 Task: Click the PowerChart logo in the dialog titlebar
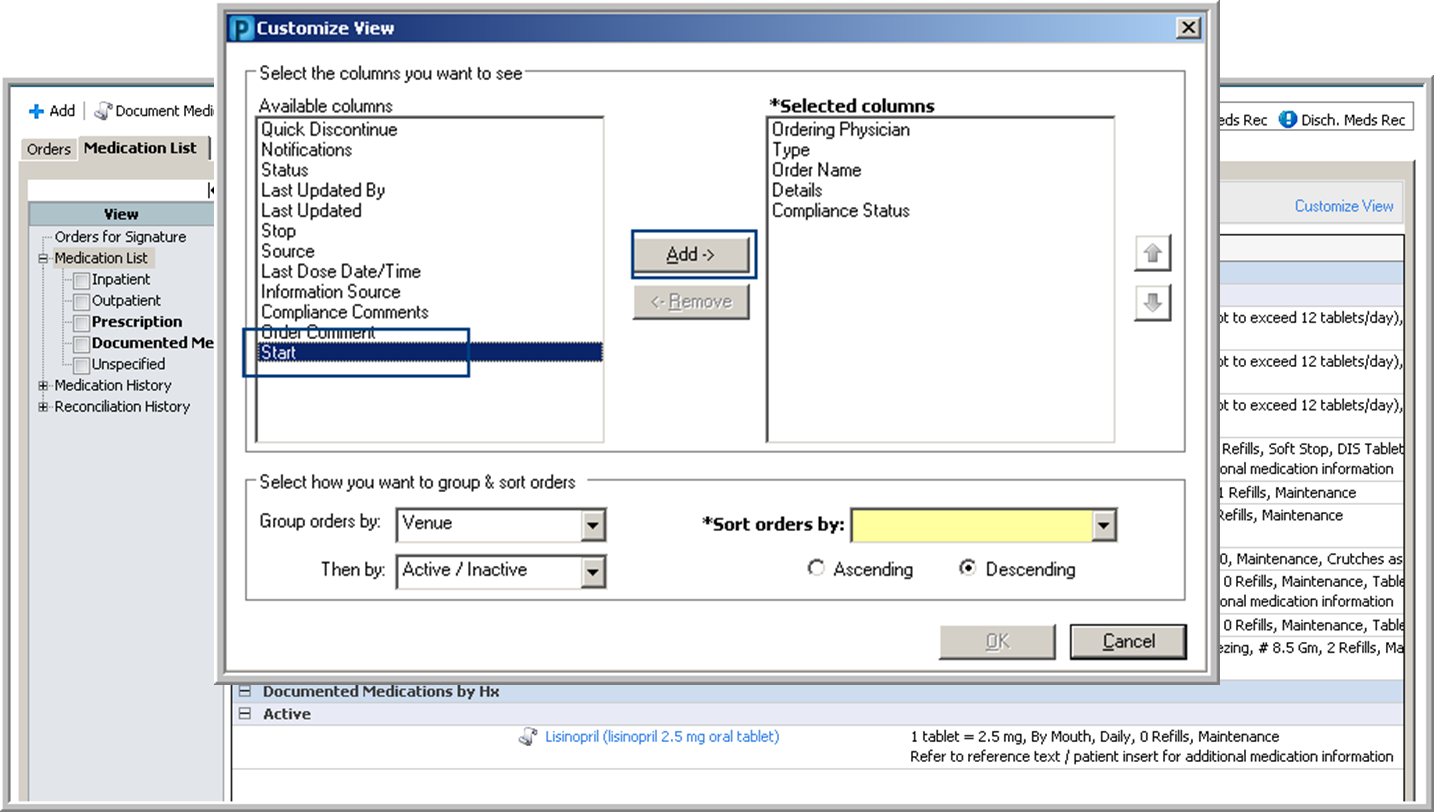239,28
